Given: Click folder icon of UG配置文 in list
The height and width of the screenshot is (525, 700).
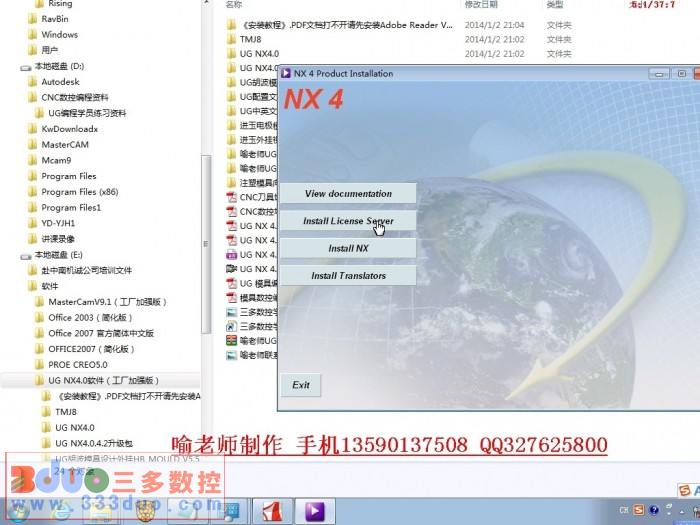Looking at the screenshot, I should tap(231, 96).
